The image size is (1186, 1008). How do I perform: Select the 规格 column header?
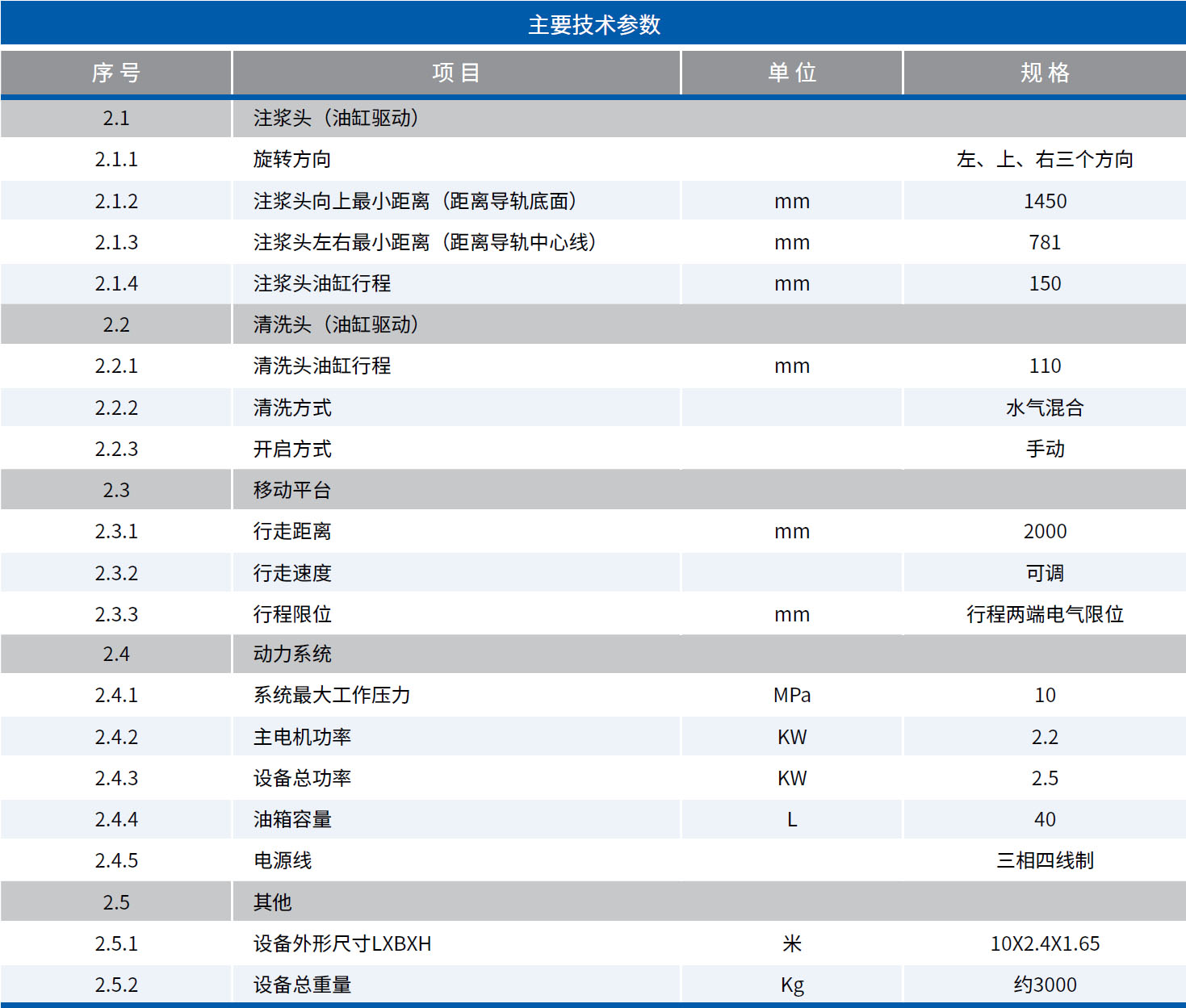tap(1044, 73)
